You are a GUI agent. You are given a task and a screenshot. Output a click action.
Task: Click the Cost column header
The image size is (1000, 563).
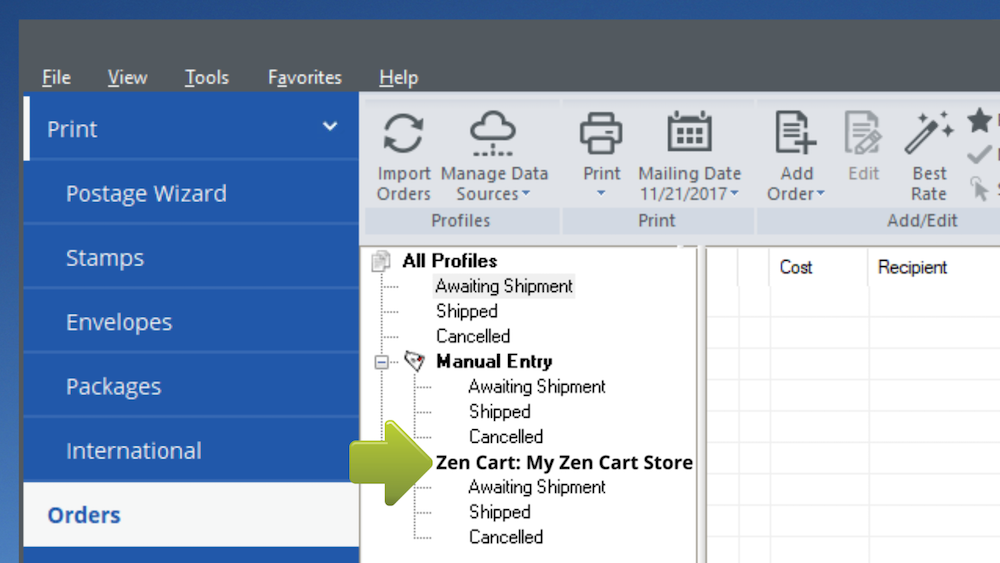[x=818, y=267]
